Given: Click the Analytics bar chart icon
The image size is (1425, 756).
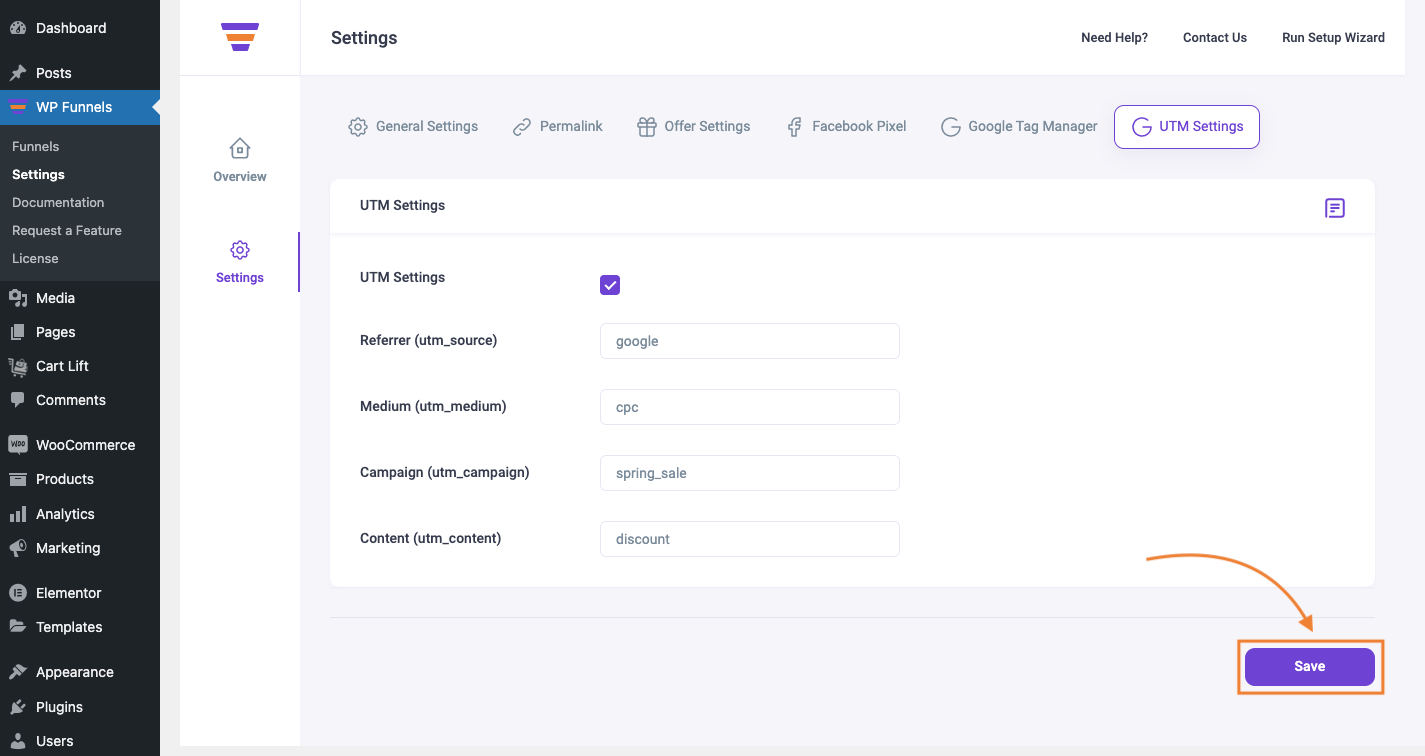Looking at the screenshot, I should point(18,514).
